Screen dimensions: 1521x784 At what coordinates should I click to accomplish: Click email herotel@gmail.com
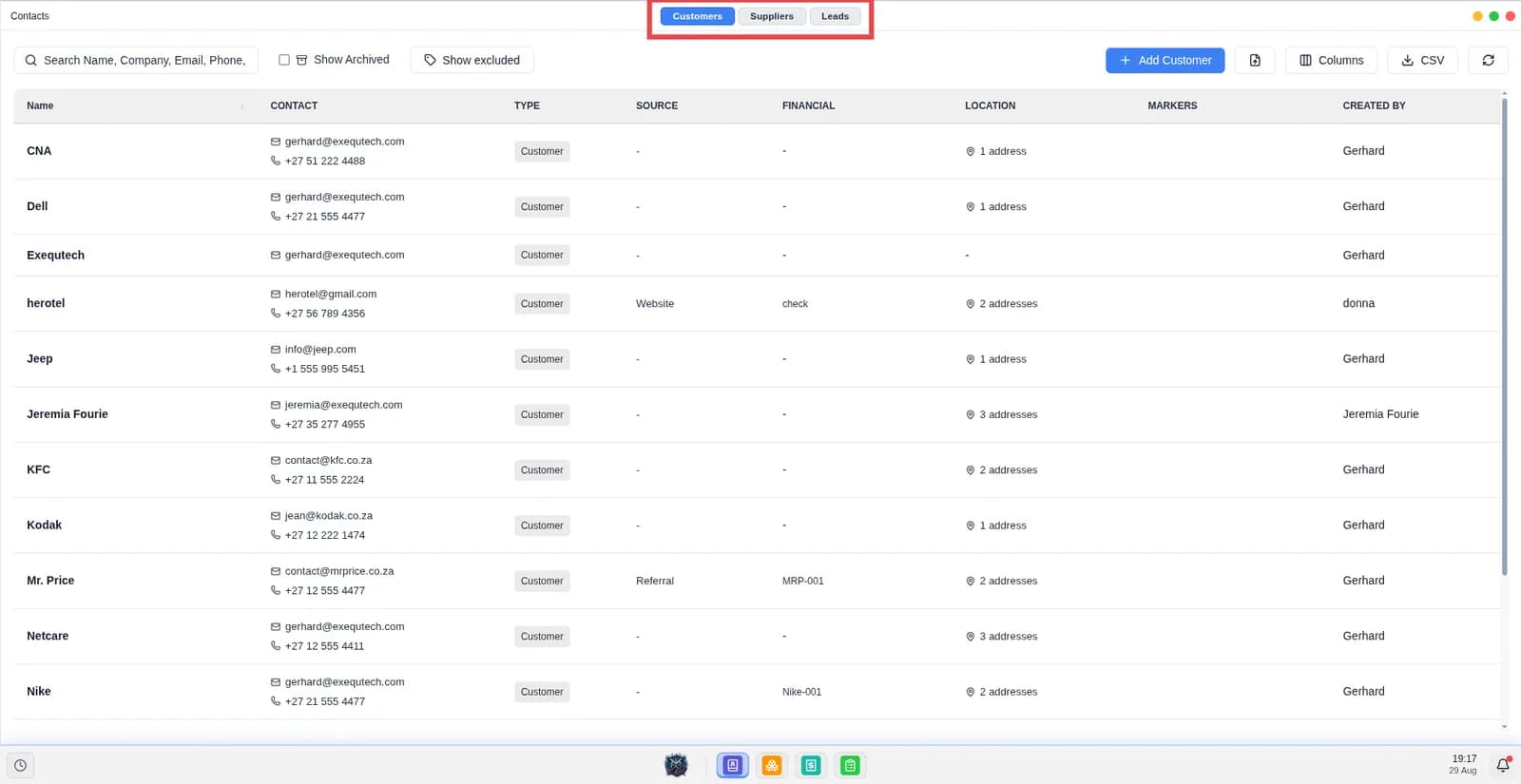click(331, 294)
